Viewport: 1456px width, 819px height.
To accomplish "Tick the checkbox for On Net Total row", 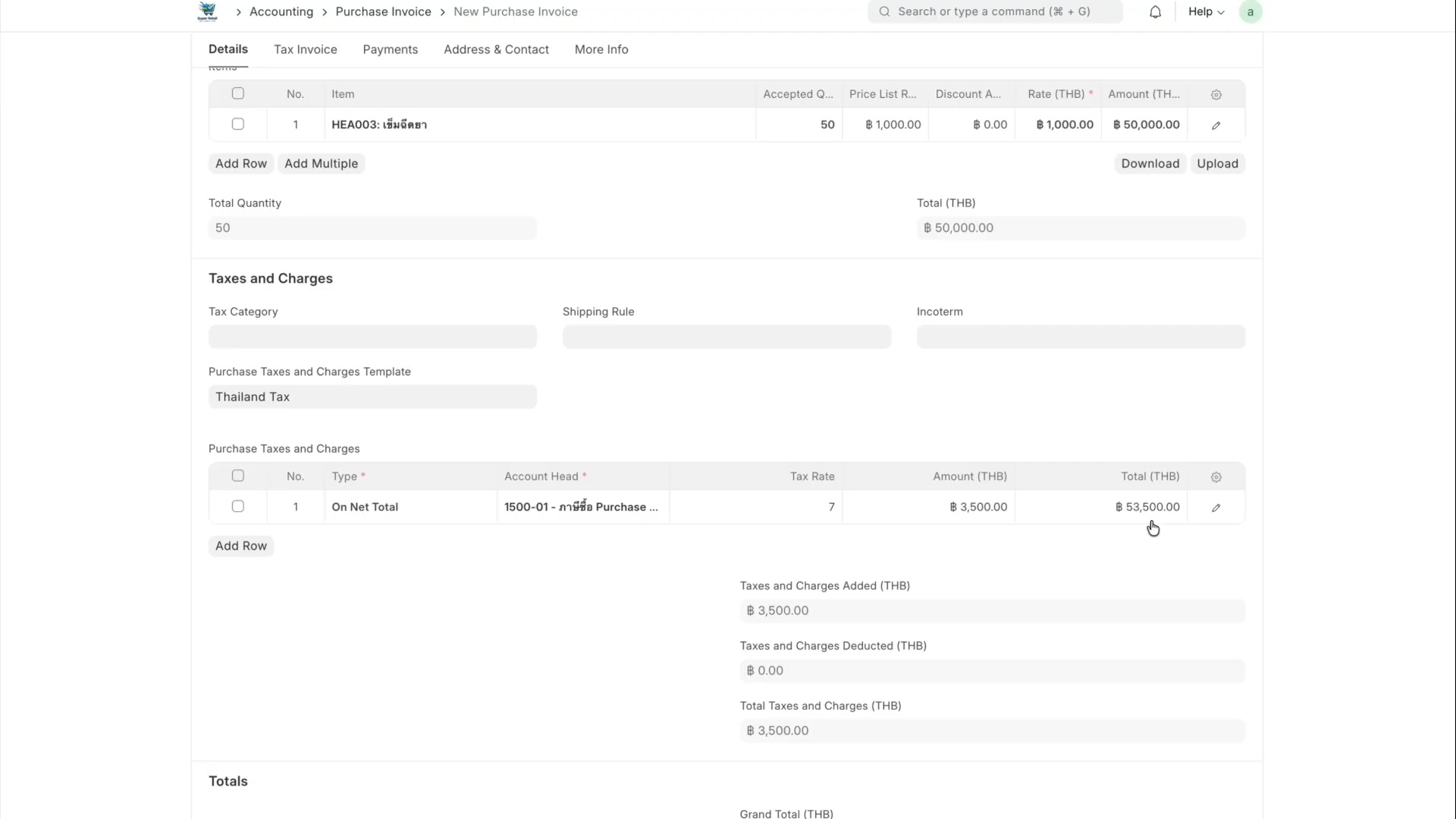I will (238, 506).
